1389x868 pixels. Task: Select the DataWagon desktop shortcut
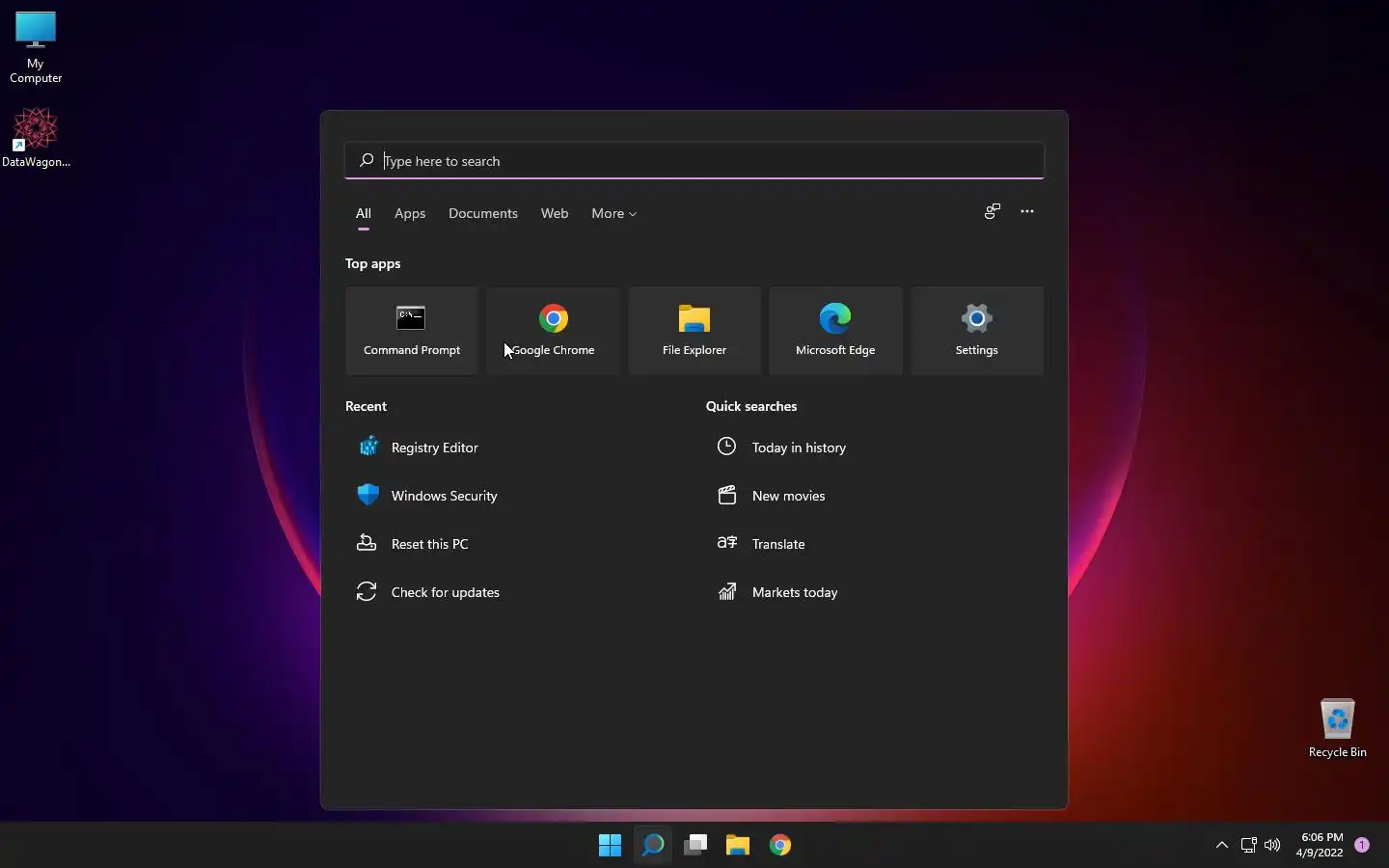pyautogui.click(x=36, y=137)
